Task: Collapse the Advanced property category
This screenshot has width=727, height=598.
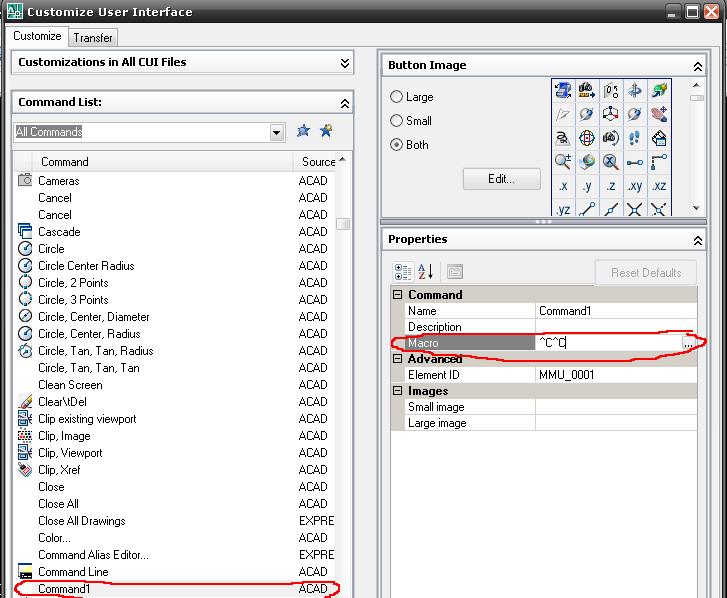Action: pos(397,358)
